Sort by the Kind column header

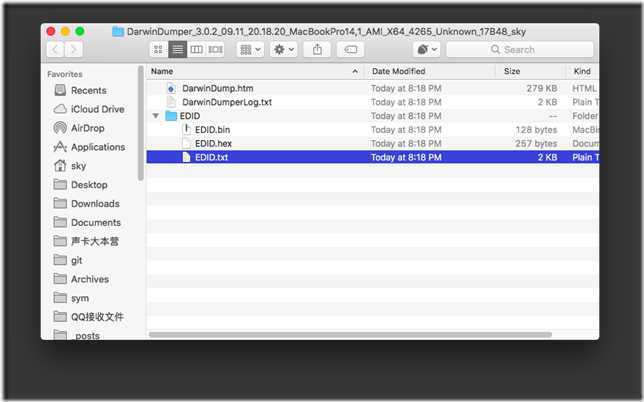point(582,71)
